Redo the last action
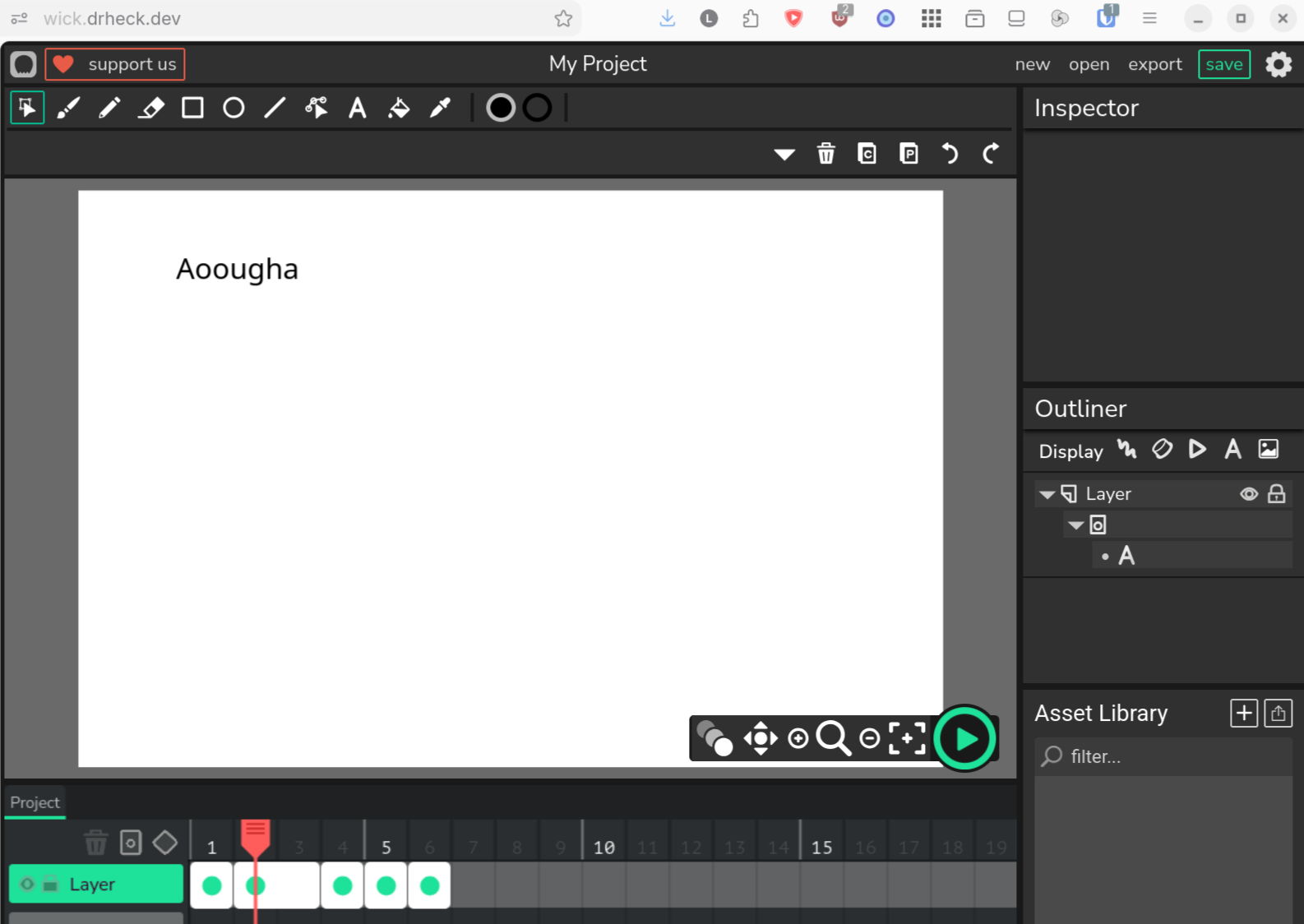Viewport: 1304px width, 924px height. (x=991, y=154)
